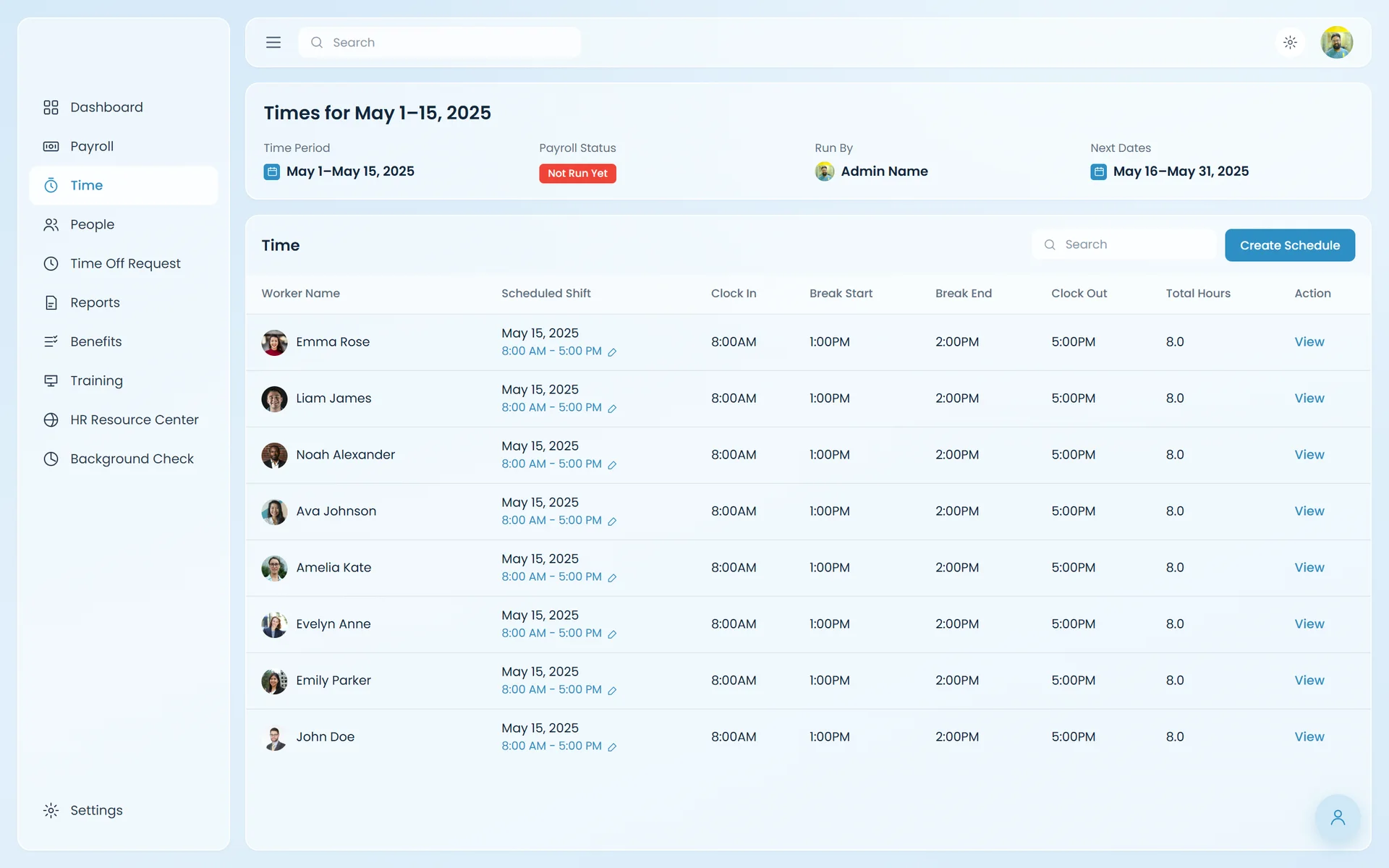The width and height of the screenshot is (1389, 868).
Task: Click the Reports document icon
Action: tap(51, 303)
